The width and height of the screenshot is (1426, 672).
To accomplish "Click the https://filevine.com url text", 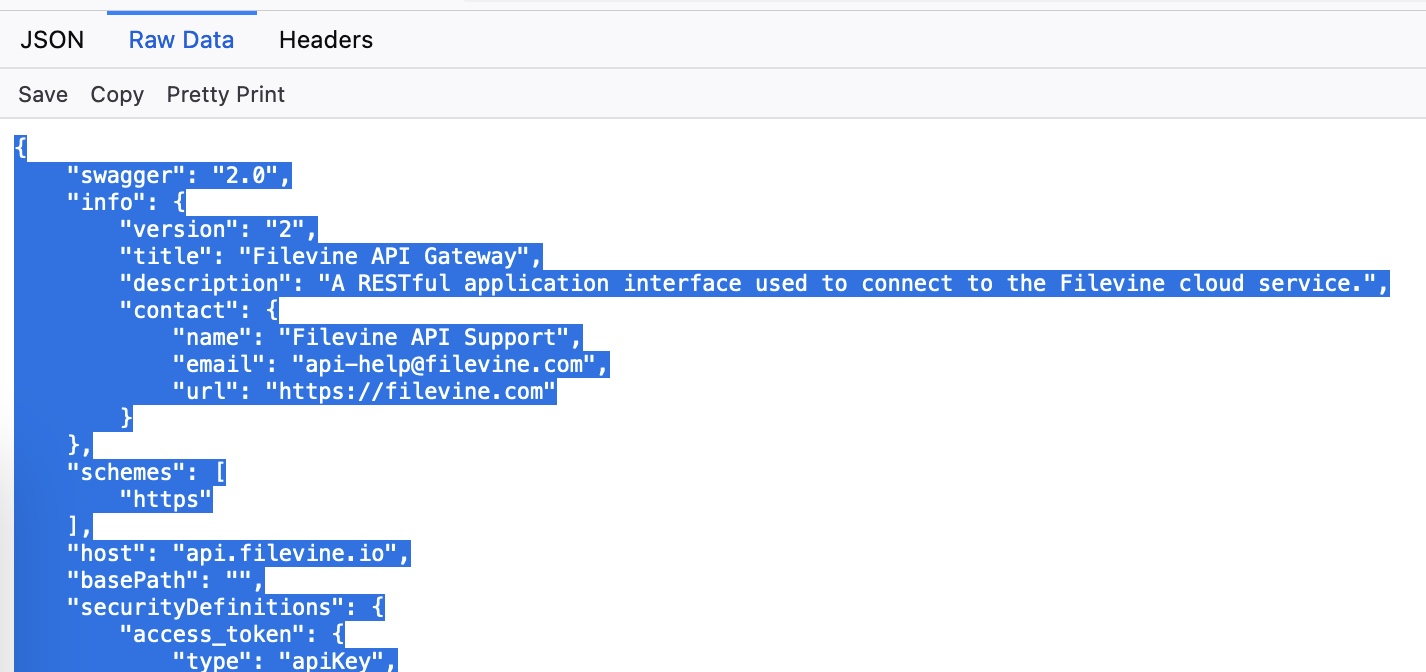I will [410, 392].
